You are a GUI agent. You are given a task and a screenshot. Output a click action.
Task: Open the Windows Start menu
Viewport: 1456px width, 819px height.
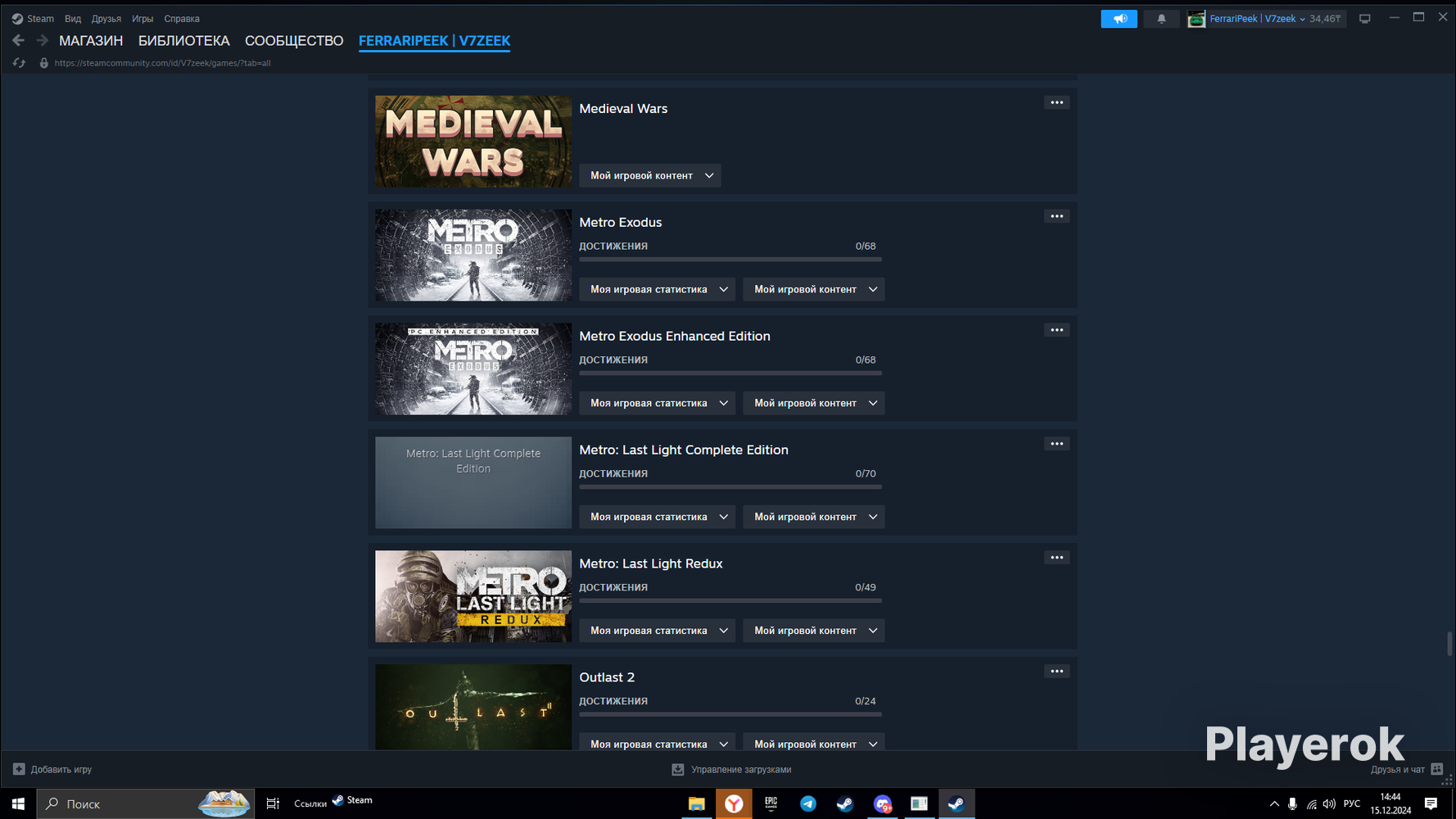pos(18,804)
